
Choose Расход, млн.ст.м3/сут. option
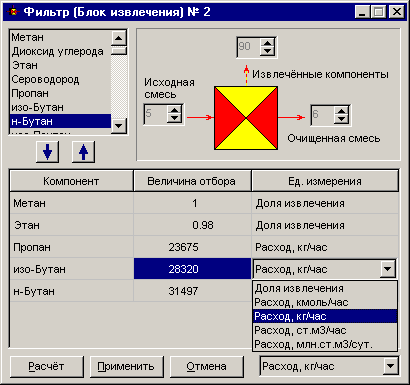(x=325, y=344)
